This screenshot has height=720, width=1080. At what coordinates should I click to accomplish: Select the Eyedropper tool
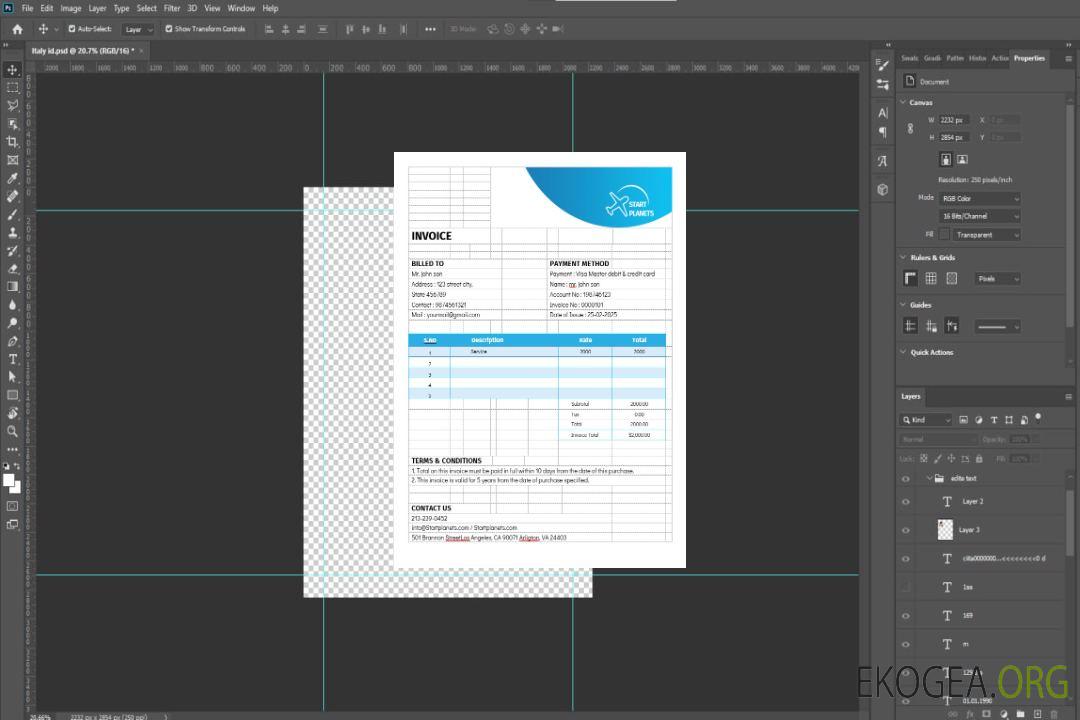tap(13, 178)
